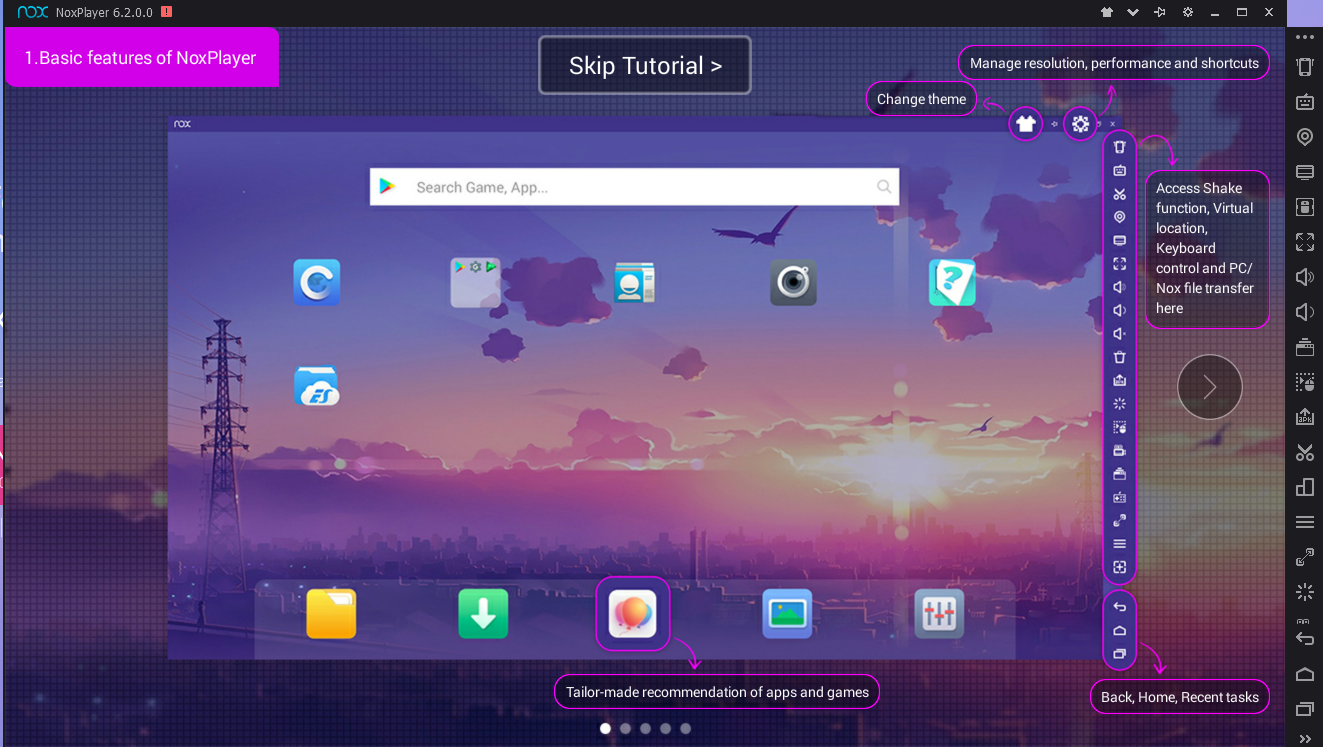Click the Skip Tutorial button
Viewport: 1323px width, 747px height.
(x=644, y=66)
